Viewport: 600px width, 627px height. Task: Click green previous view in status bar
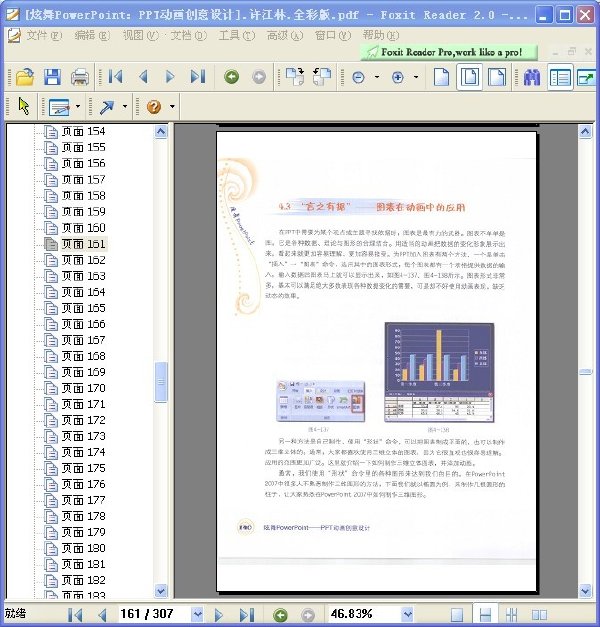tap(280, 615)
